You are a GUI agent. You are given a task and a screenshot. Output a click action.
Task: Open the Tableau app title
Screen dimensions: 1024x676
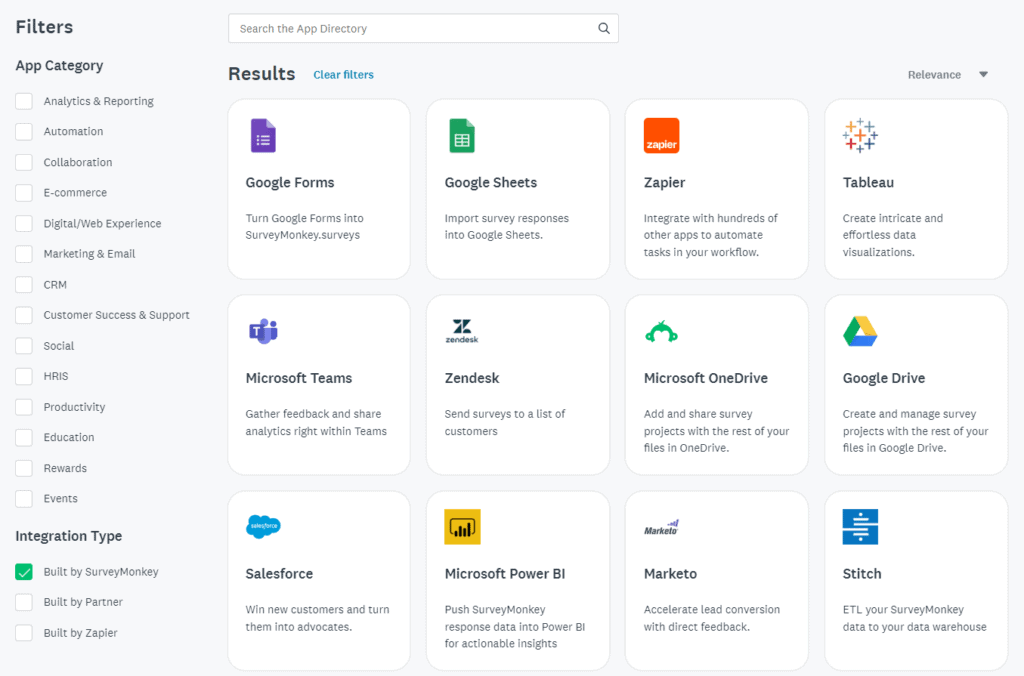point(868,183)
